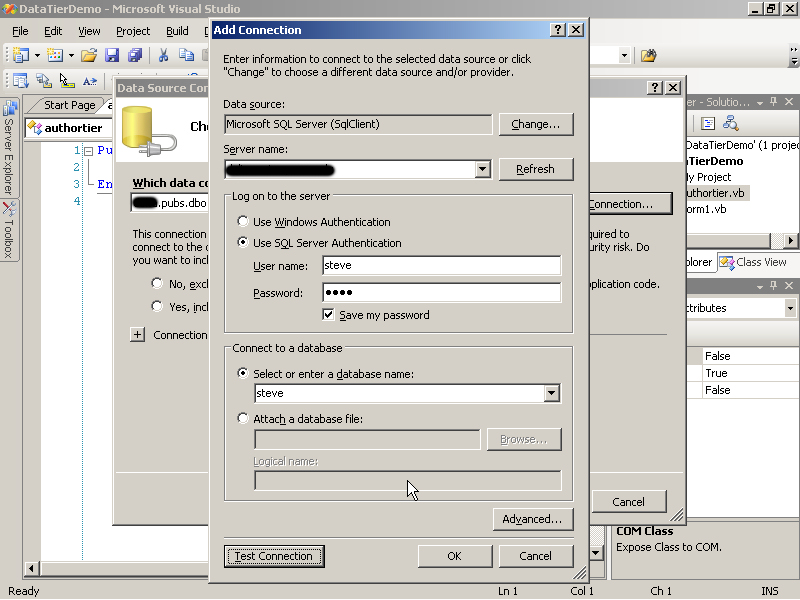800x600 pixels.
Task: Open the Server name dropdown
Action: tap(483, 169)
